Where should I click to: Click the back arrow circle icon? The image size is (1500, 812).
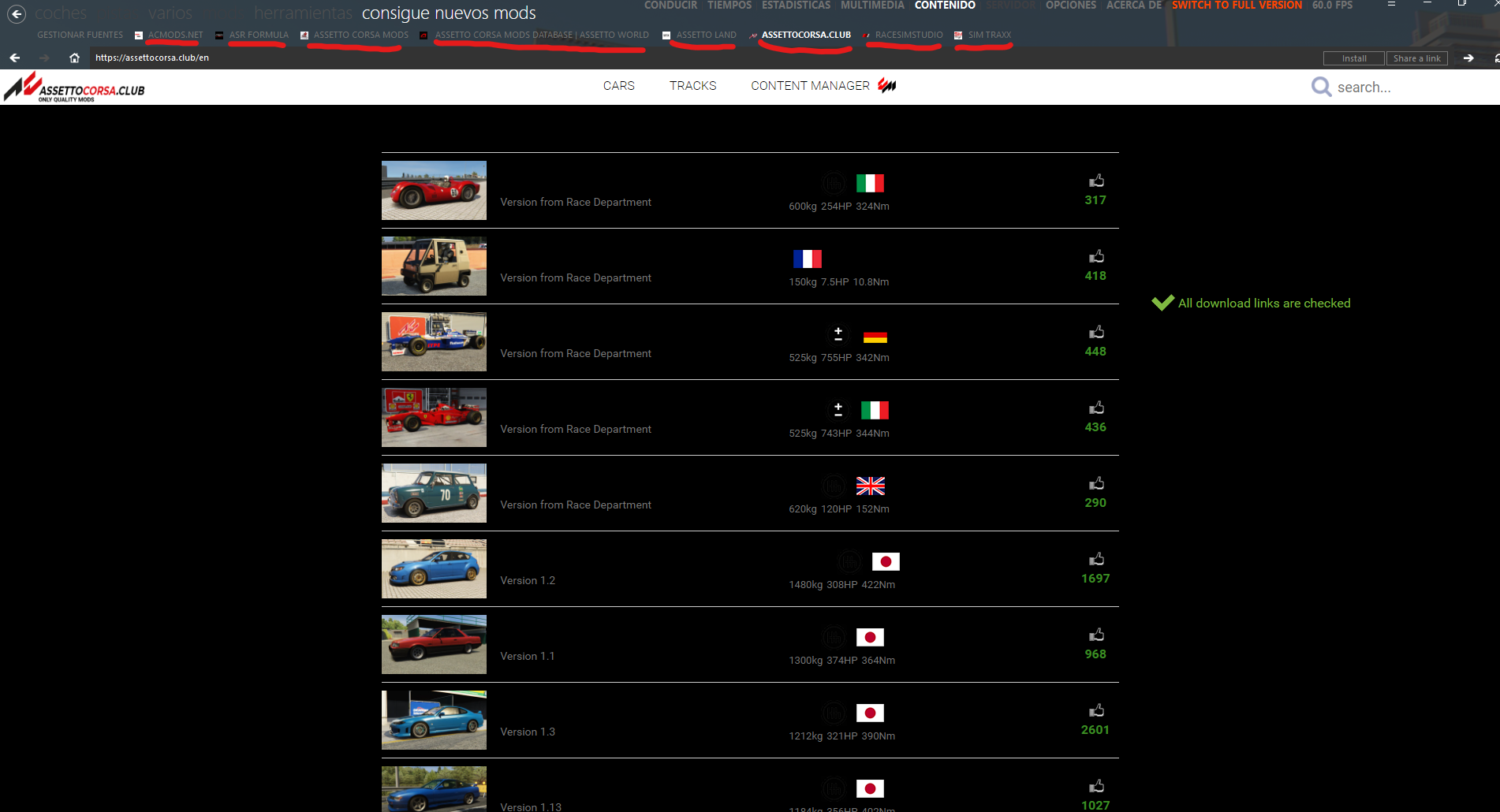tap(17, 13)
